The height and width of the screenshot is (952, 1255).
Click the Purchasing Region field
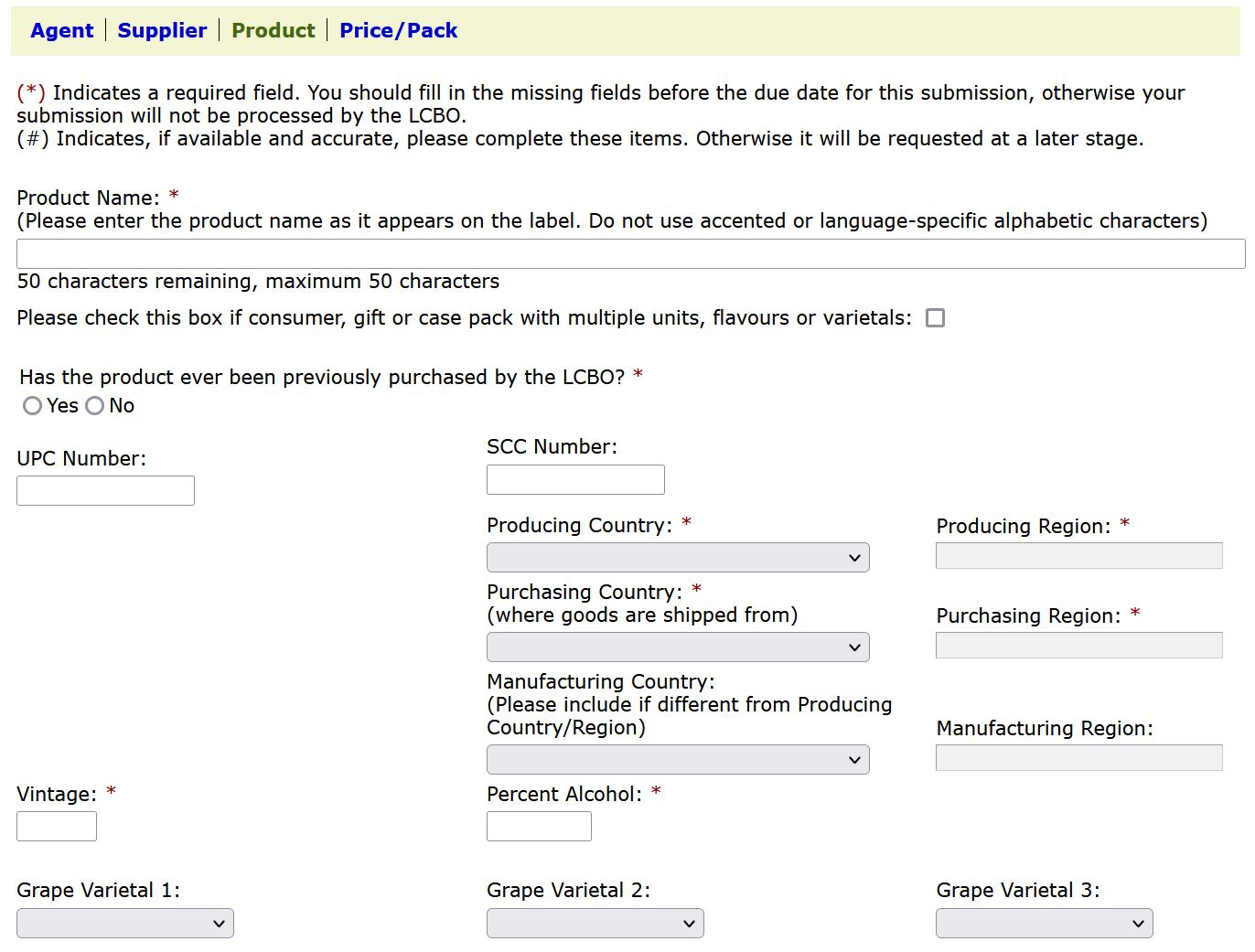click(x=1078, y=645)
